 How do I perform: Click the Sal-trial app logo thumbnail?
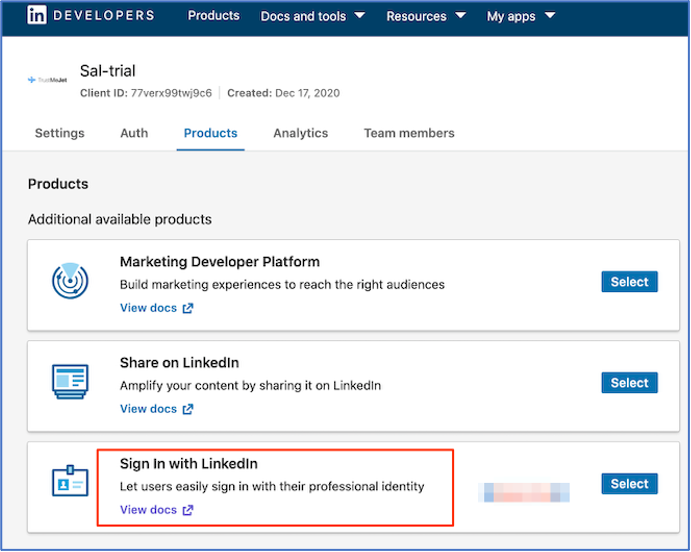coord(48,80)
